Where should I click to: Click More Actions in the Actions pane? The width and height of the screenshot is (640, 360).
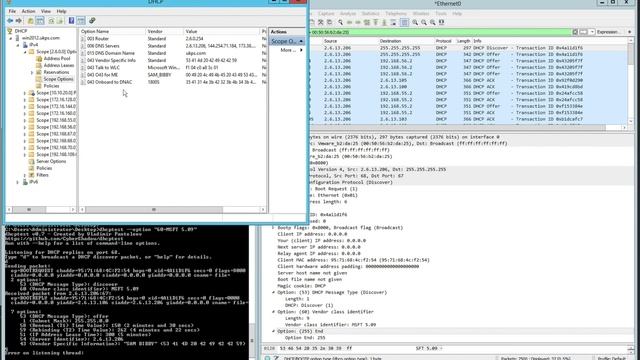[288, 50]
